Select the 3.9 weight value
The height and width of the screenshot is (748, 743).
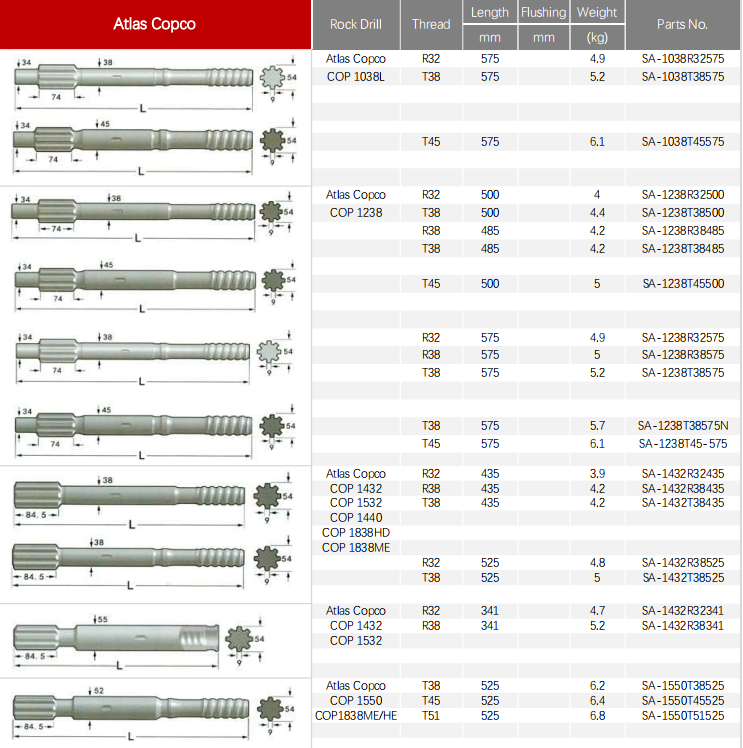pyautogui.click(x=597, y=474)
